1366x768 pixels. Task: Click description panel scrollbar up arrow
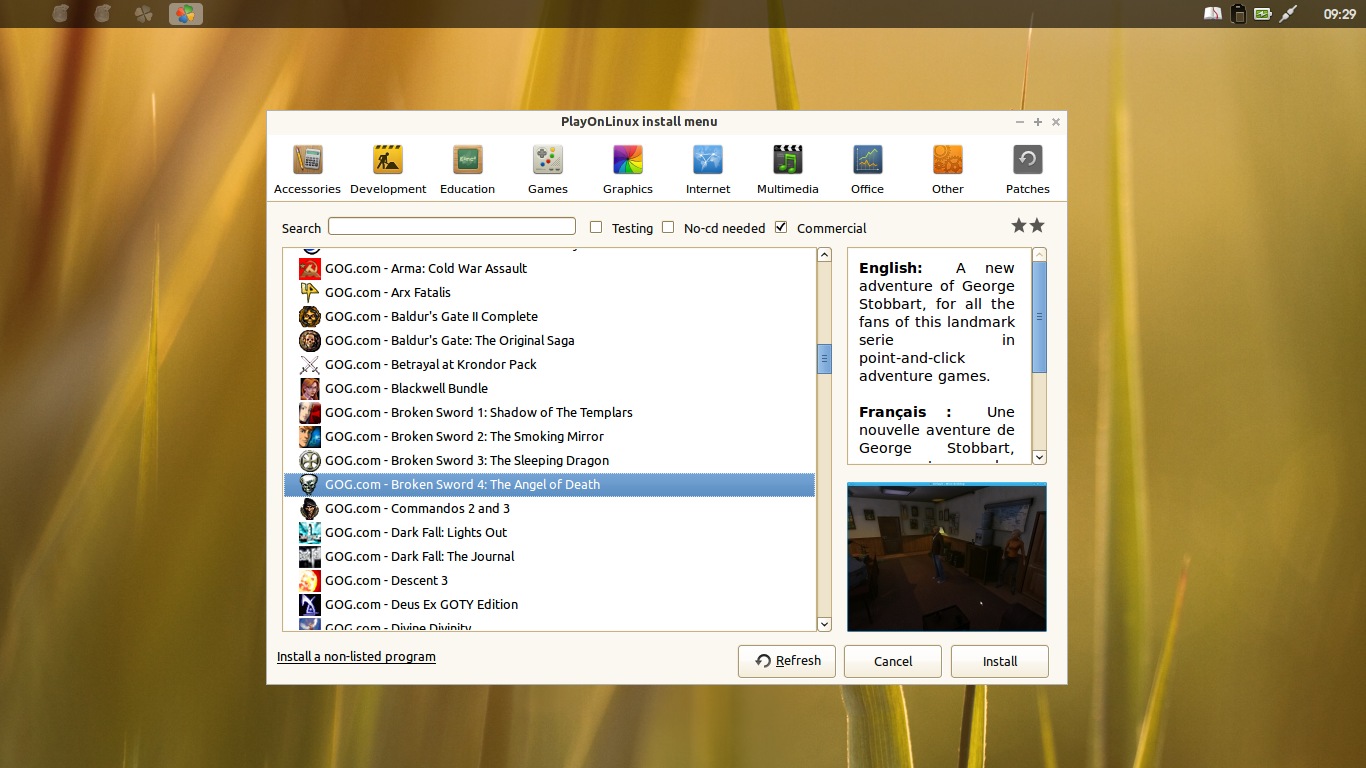pyautogui.click(x=1040, y=255)
